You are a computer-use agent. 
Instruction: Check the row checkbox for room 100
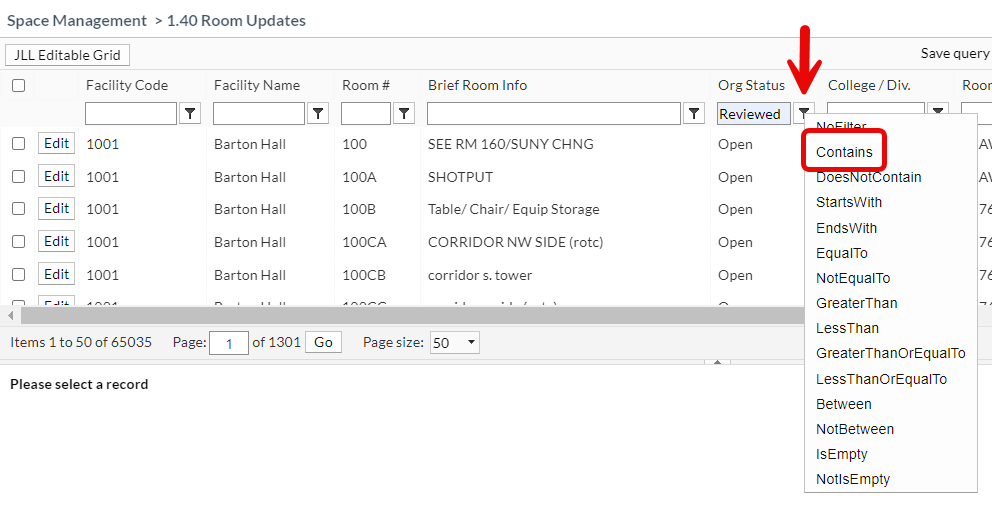tap(18, 144)
